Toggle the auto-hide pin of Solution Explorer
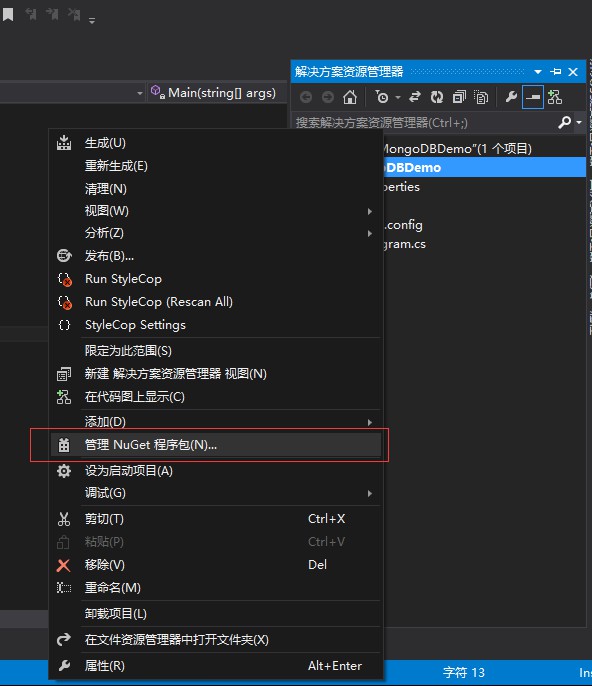Screen dimensions: 592x686 (556, 72)
